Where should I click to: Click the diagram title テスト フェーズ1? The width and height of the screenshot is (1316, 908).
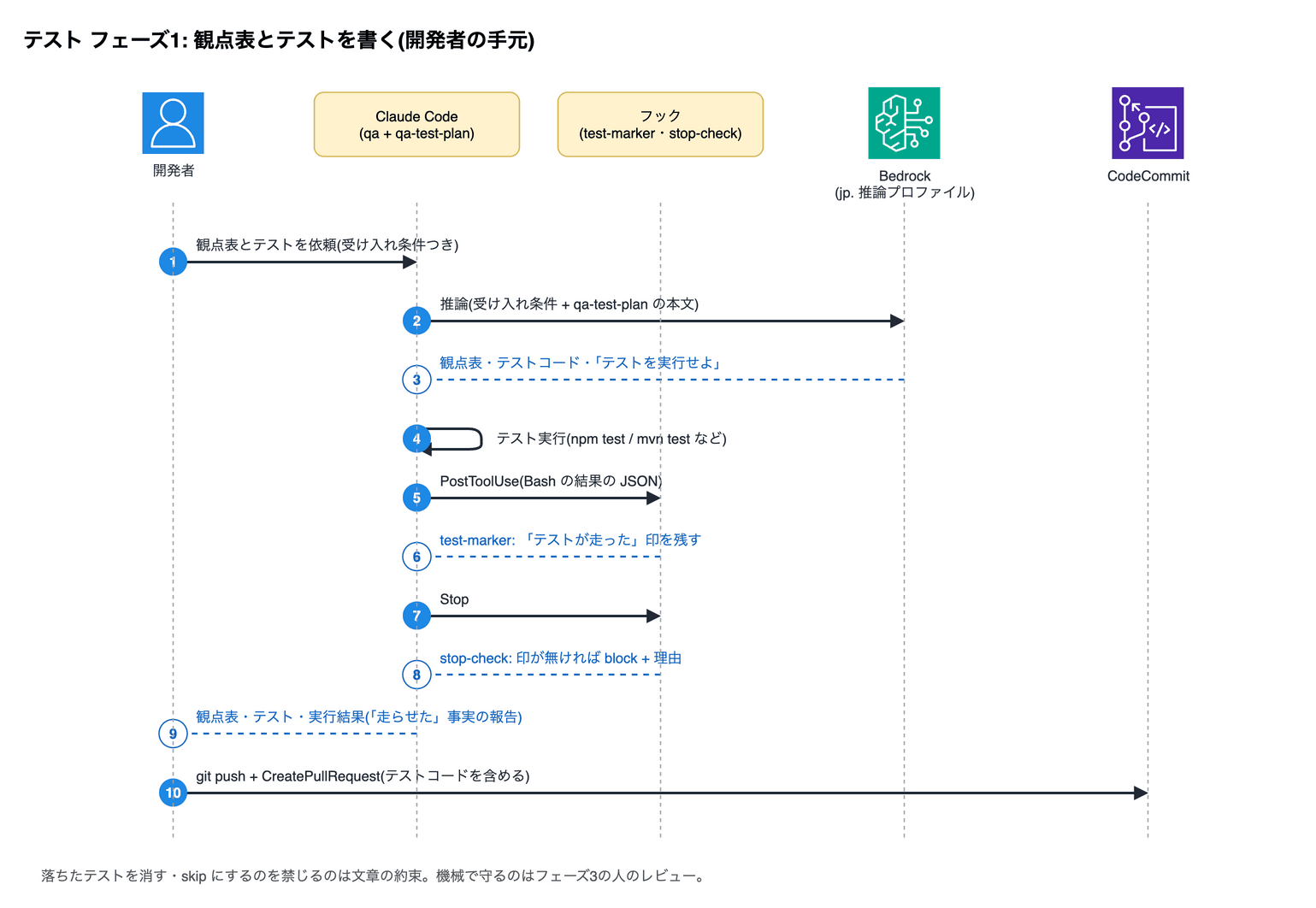[279, 40]
